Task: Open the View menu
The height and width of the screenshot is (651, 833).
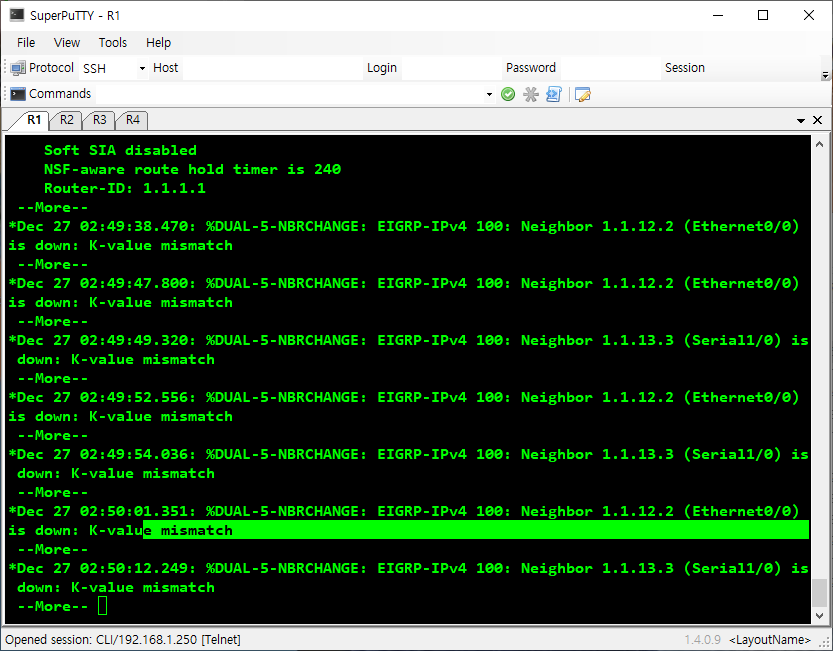Action: (67, 43)
